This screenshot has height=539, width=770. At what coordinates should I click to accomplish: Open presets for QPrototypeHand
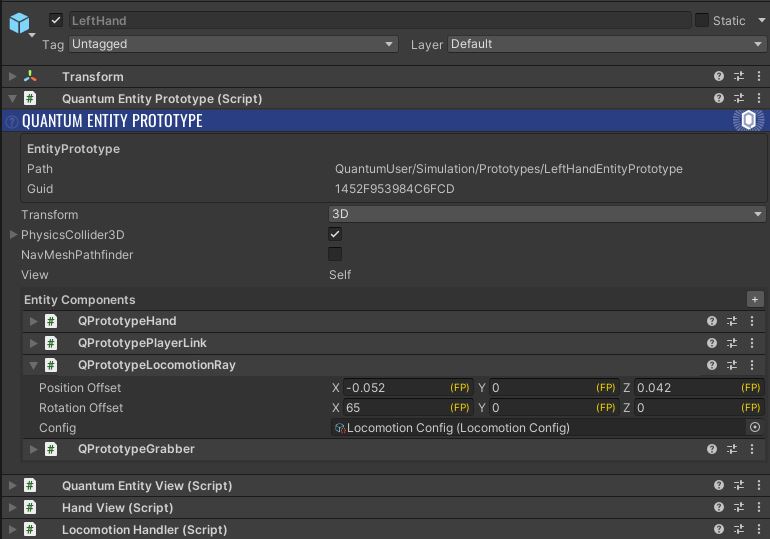pyautogui.click(x=732, y=321)
